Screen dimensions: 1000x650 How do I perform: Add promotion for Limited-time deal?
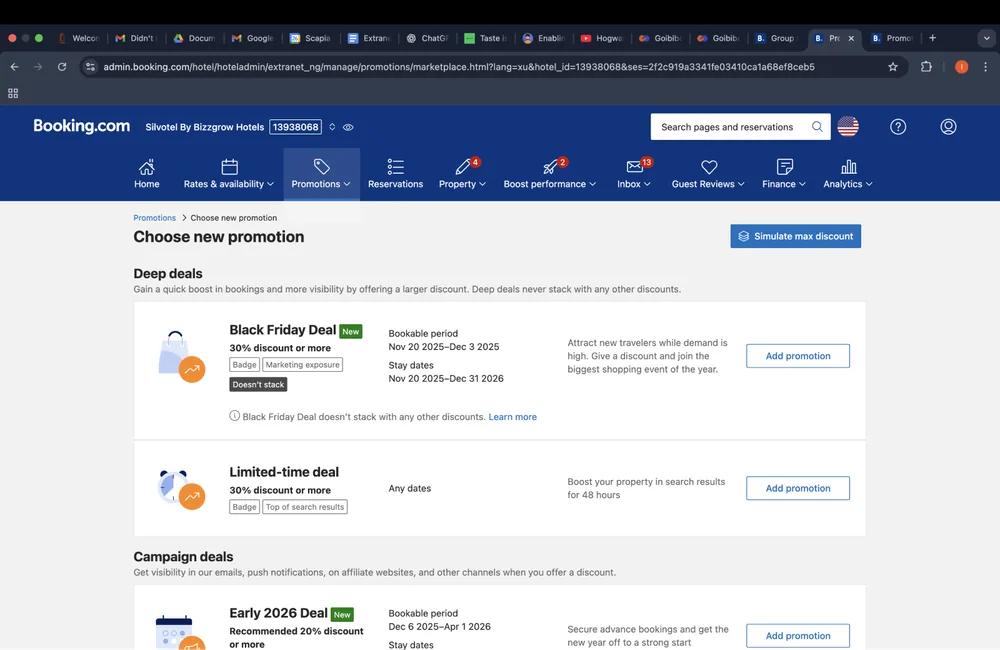point(798,488)
